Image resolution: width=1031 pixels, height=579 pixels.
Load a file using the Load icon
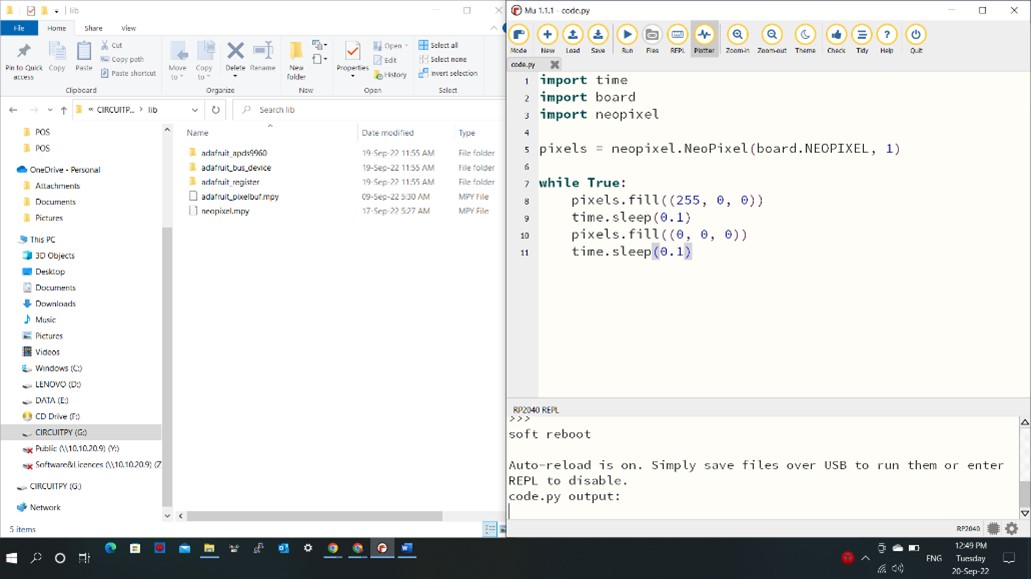pos(570,36)
